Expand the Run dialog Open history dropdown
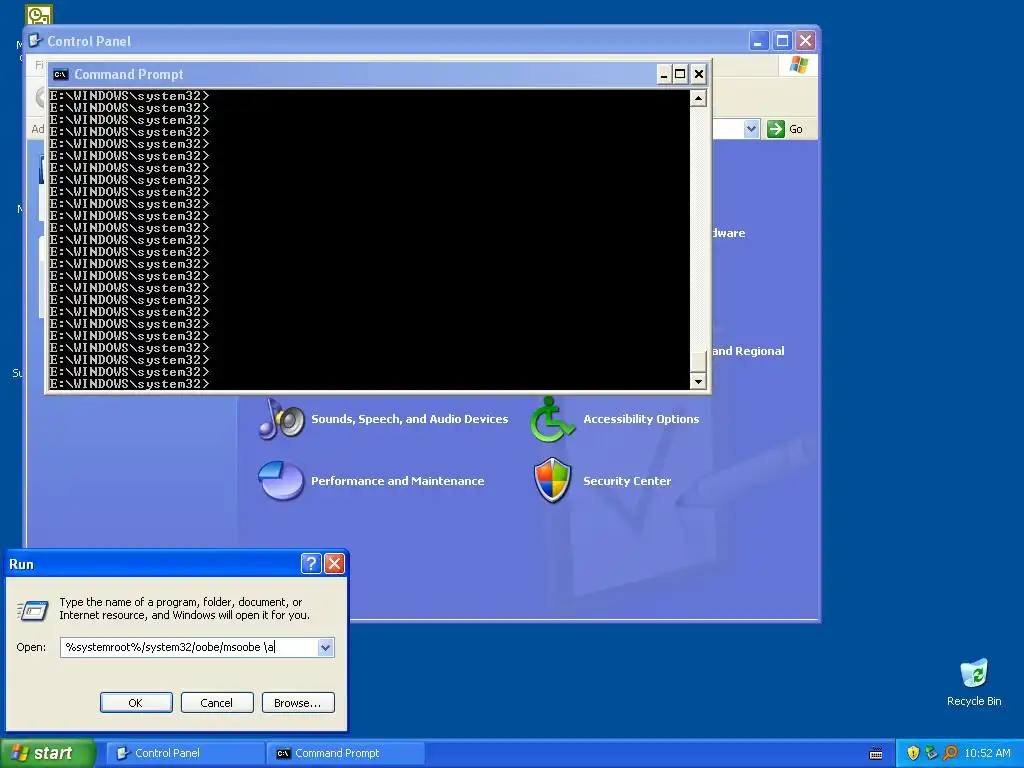 (325, 647)
